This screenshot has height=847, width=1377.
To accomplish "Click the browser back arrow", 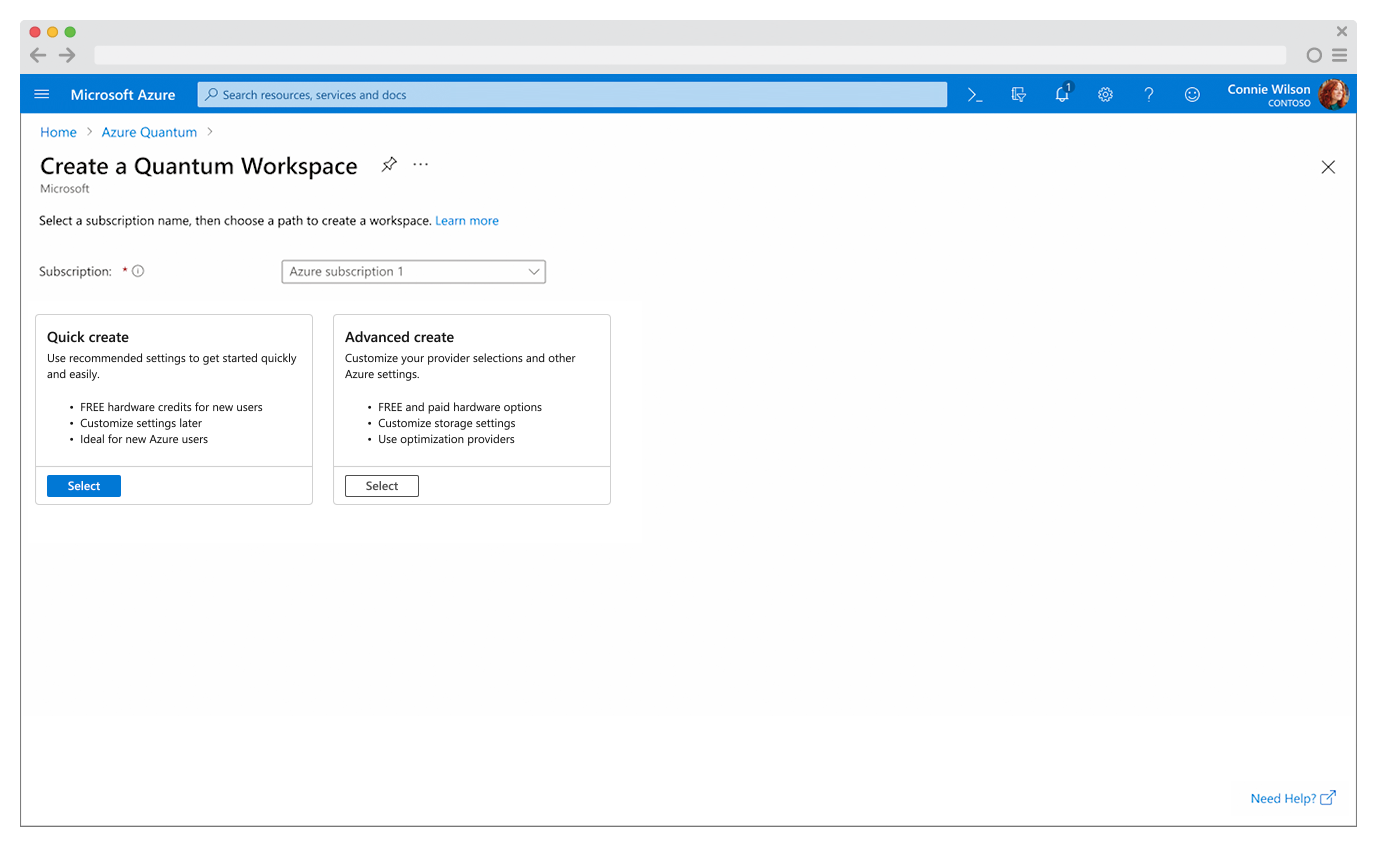I will (x=38, y=55).
